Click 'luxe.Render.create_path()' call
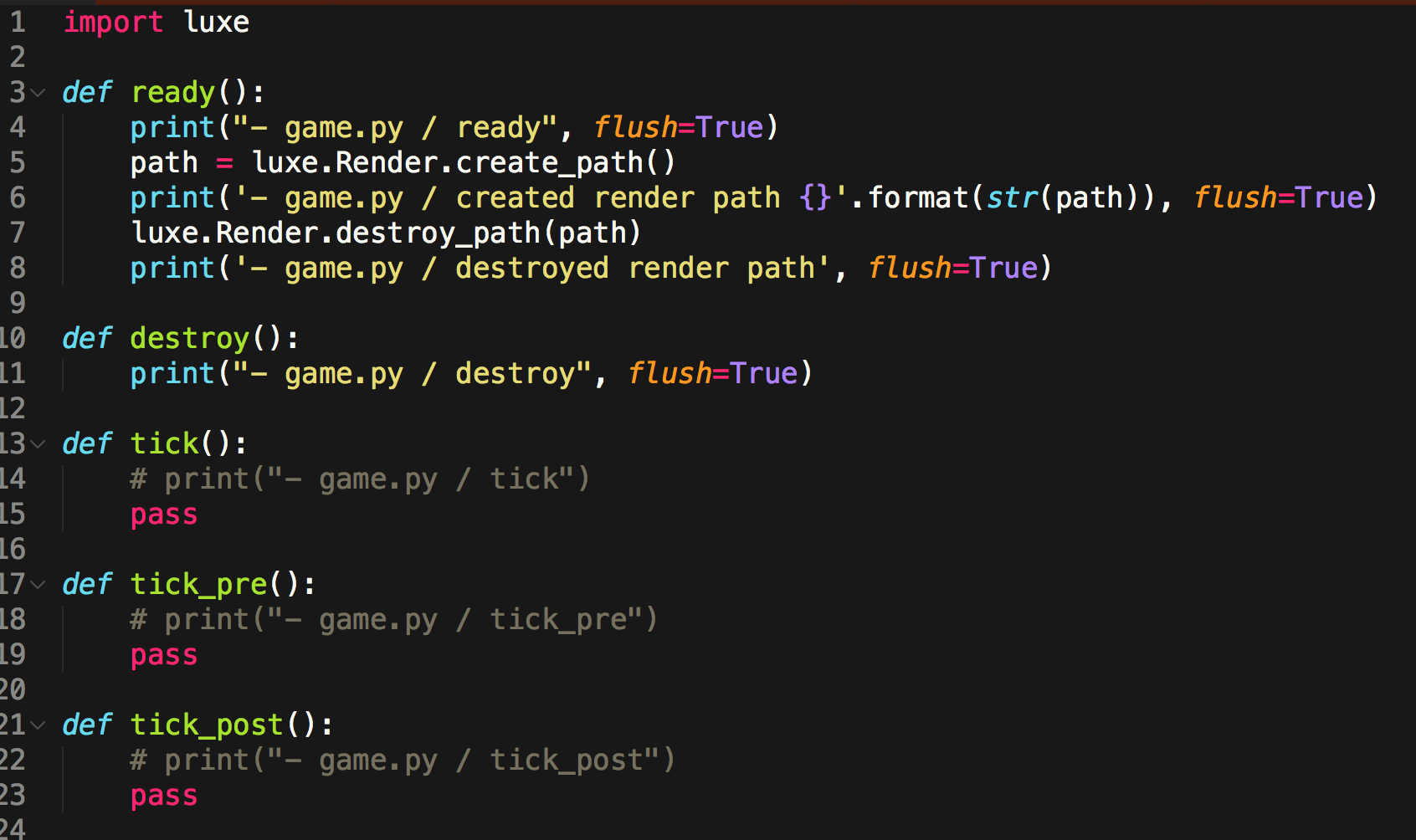This screenshot has width=1416, height=840. [x=463, y=162]
